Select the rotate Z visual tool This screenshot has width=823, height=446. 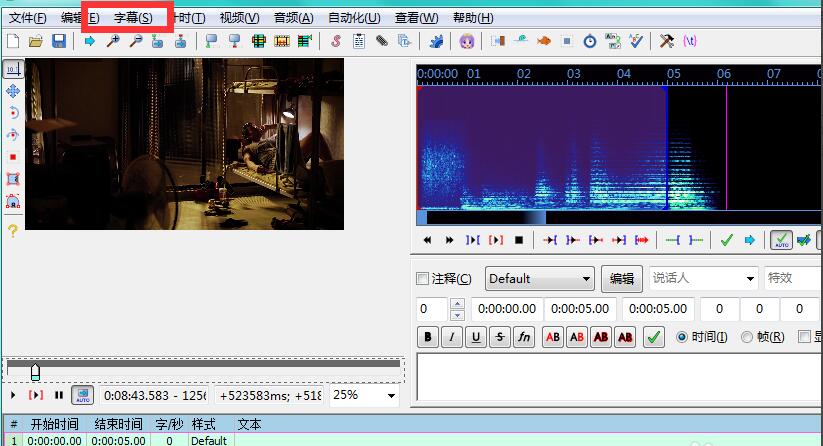click(13, 113)
